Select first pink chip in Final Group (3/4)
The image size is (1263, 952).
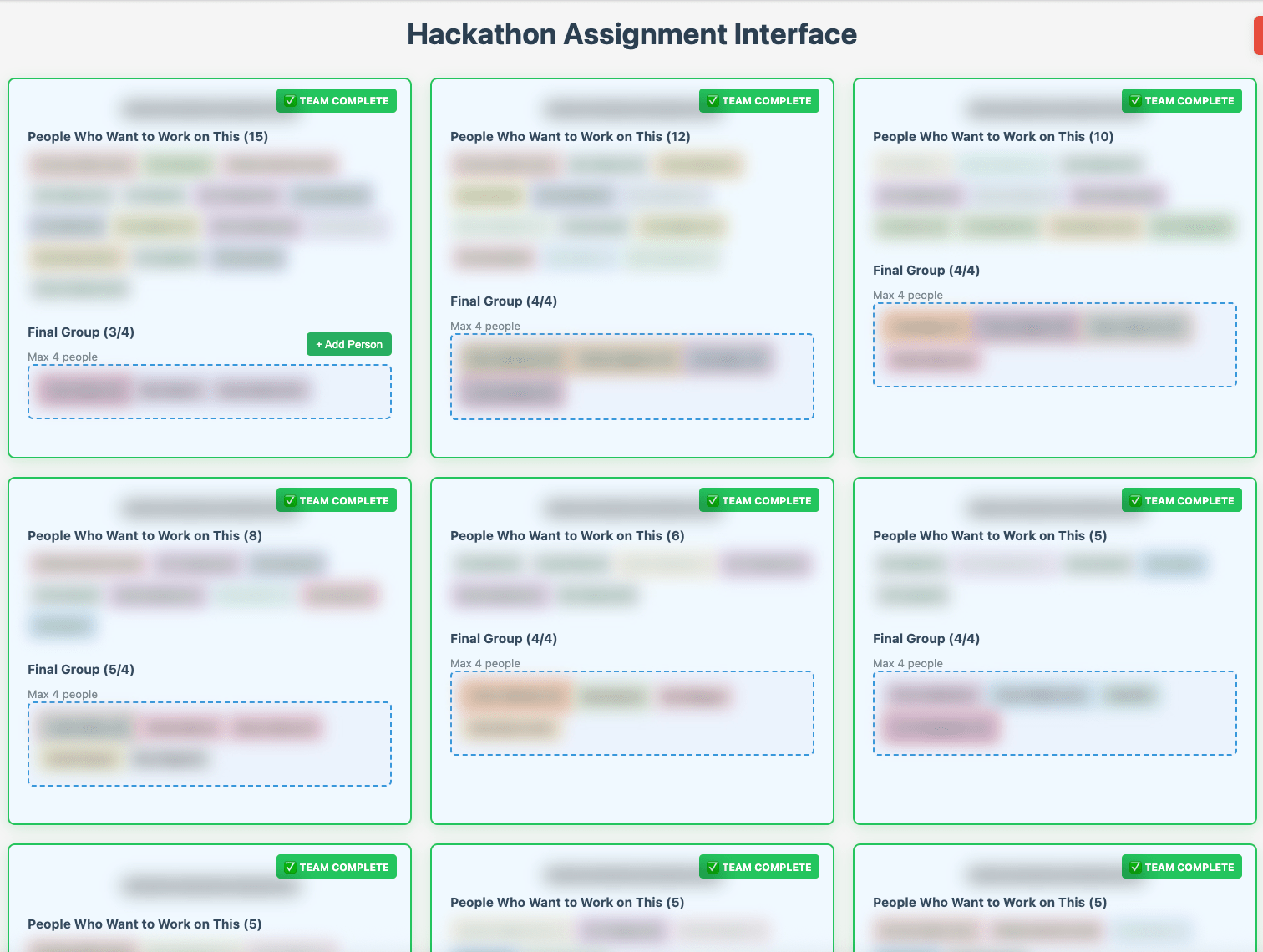pos(84,390)
